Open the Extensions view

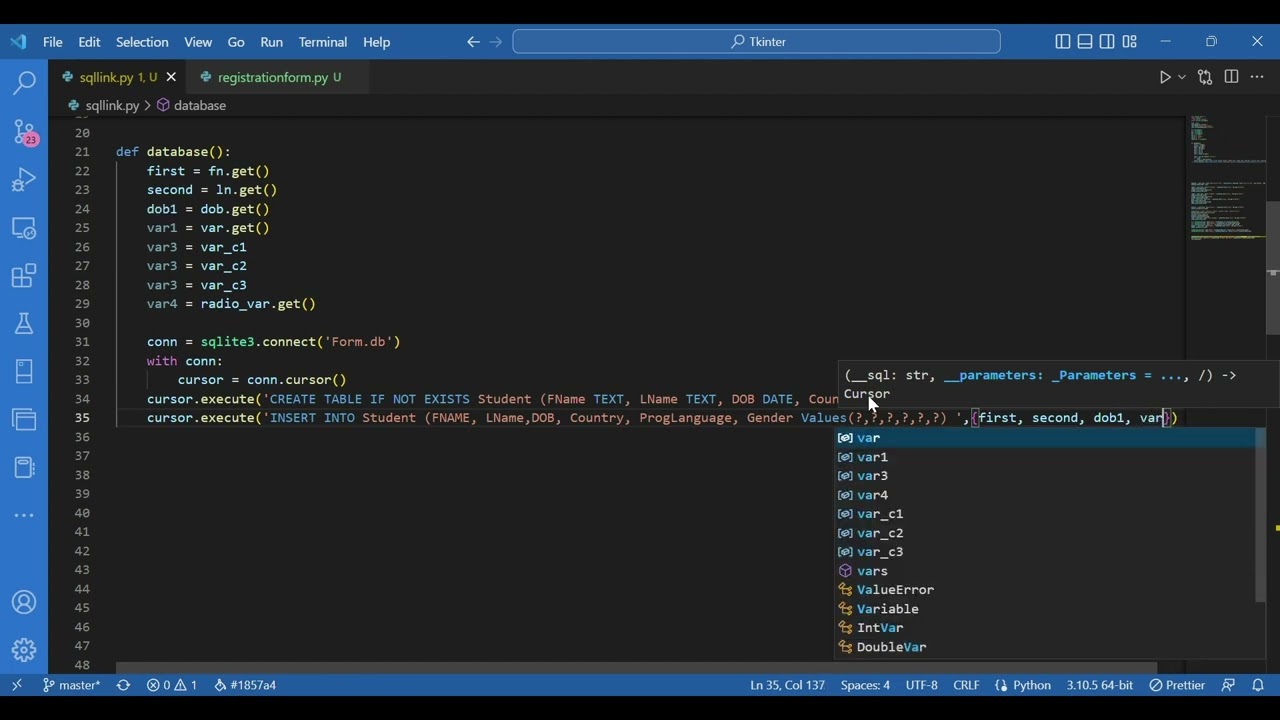tap(24, 276)
